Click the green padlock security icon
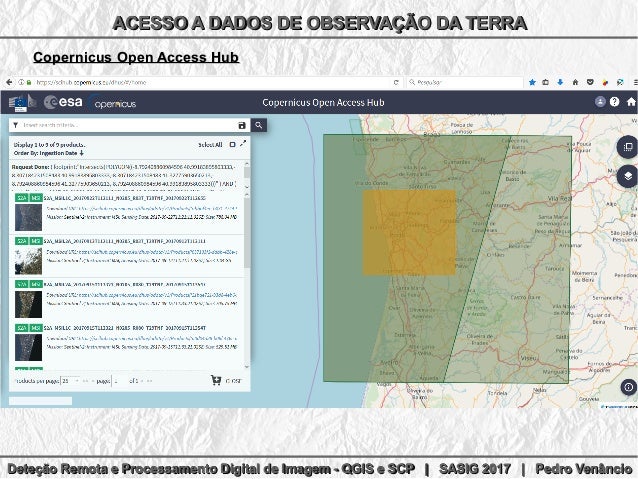The height and width of the screenshot is (479, 638). point(29,82)
